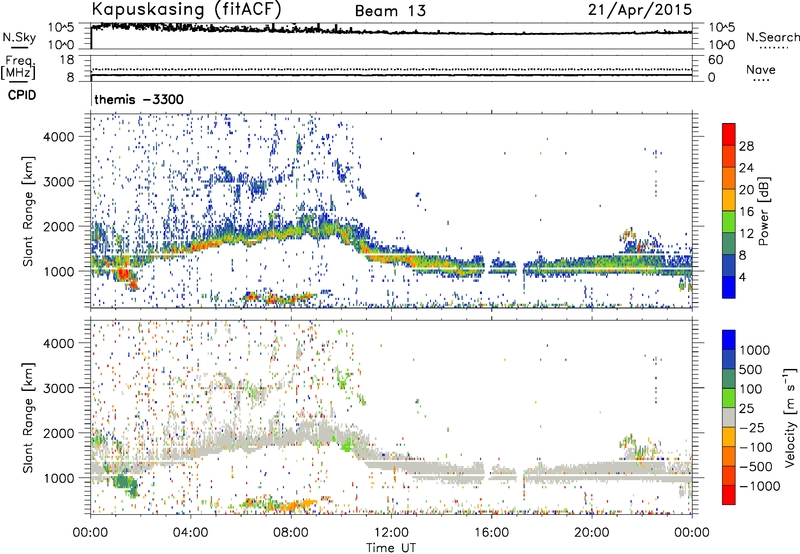The width and height of the screenshot is (800, 554).
Task: Click the 100 tick on Velocity colorbar
Action: (751, 389)
